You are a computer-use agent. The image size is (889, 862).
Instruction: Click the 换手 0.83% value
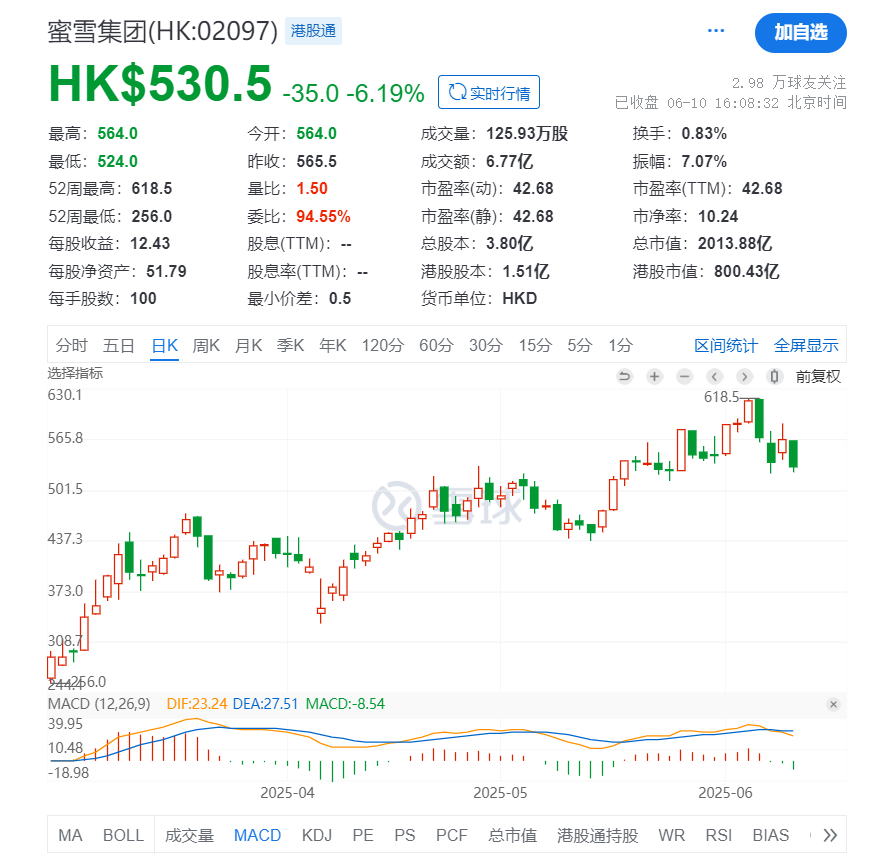point(704,134)
